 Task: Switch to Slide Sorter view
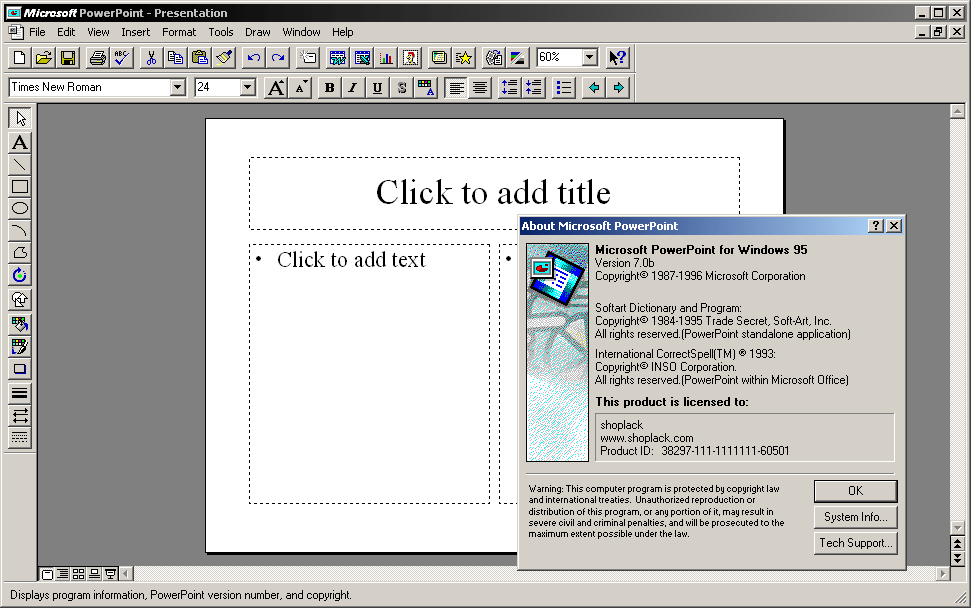click(x=79, y=574)
